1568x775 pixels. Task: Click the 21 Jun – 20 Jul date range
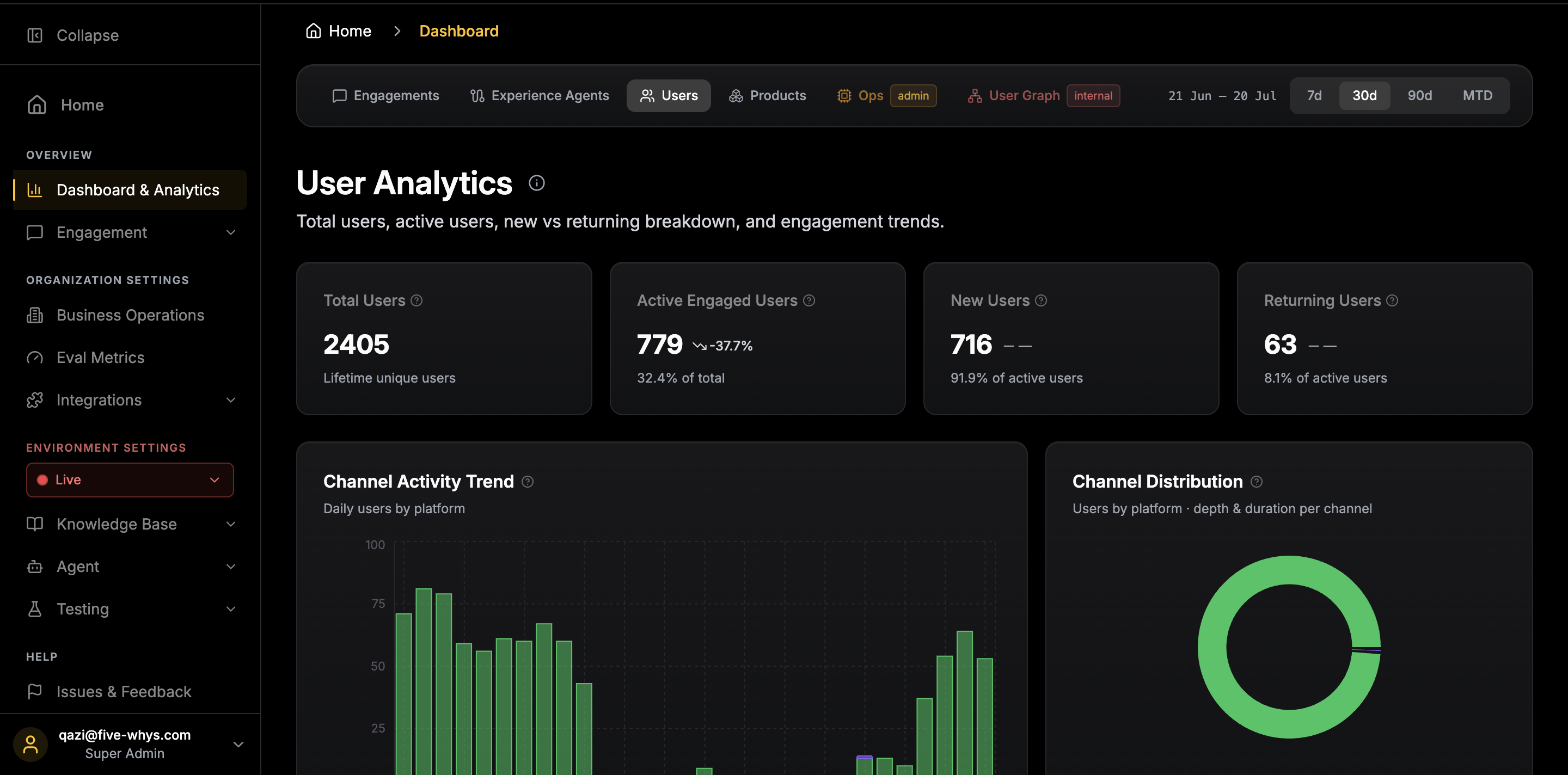pyautogui.click(x=1222, y=96)
